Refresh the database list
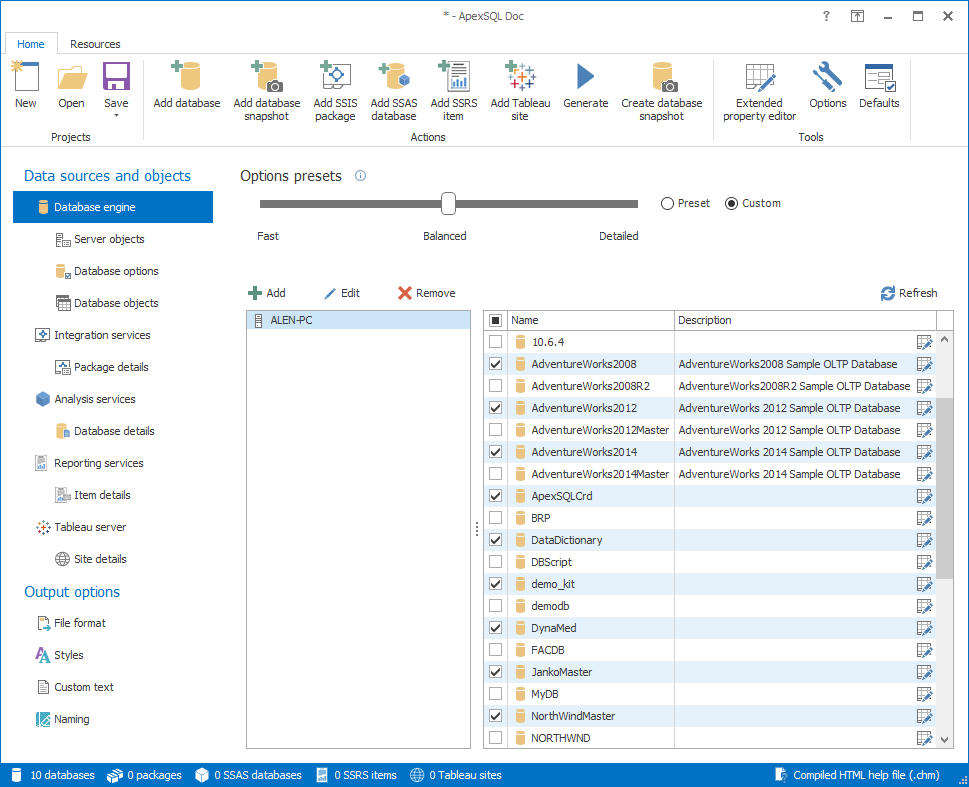Screen dimensions: 969x787 [908, 293]
